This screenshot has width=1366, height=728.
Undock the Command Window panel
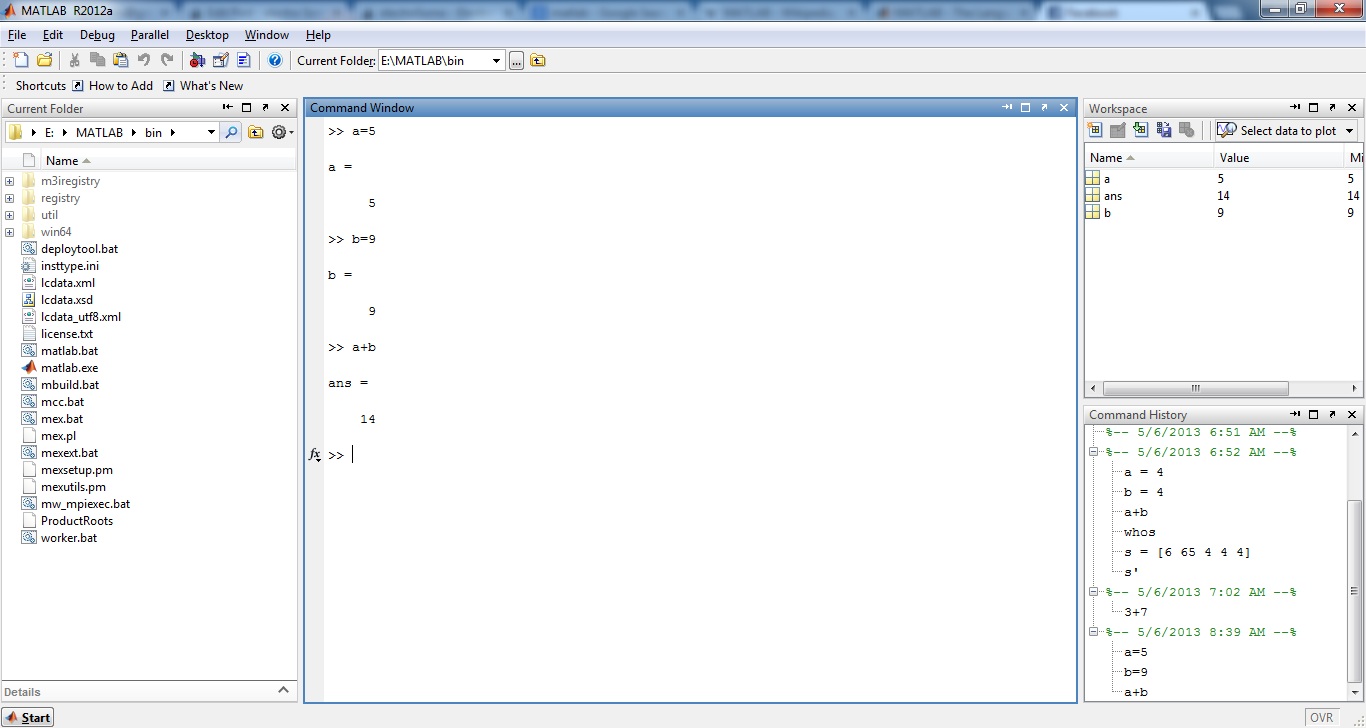(1044, 107)
